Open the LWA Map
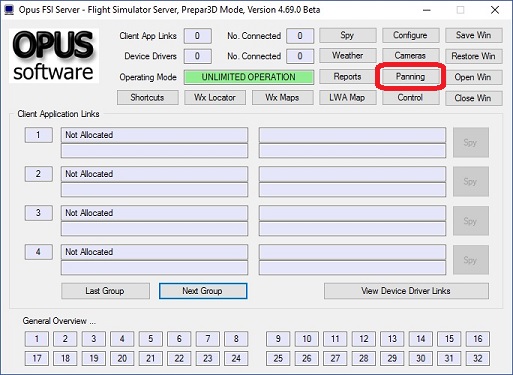This screenshot has width=513, height=375. 348,98
